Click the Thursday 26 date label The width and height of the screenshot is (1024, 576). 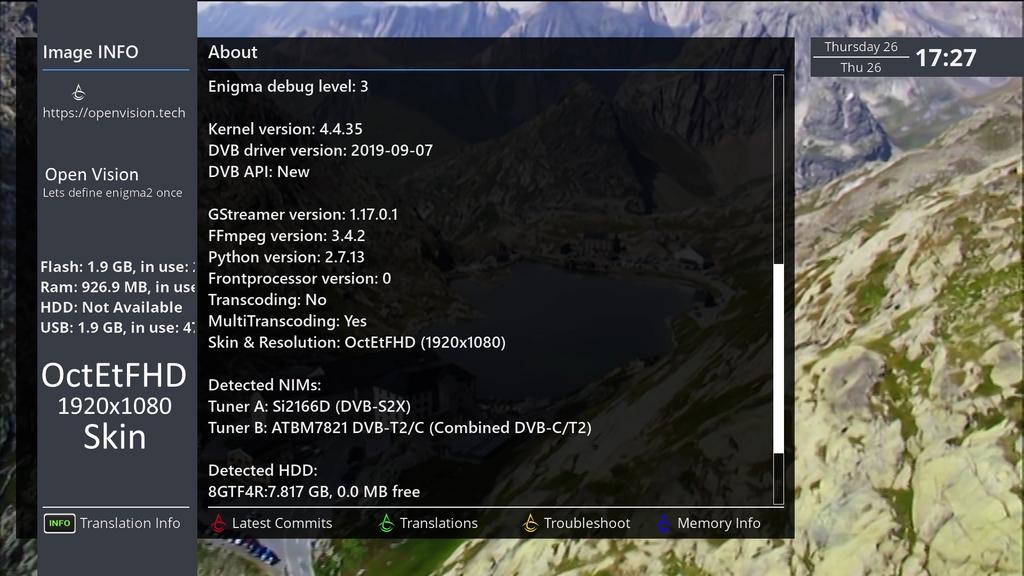tap(861, 47)
